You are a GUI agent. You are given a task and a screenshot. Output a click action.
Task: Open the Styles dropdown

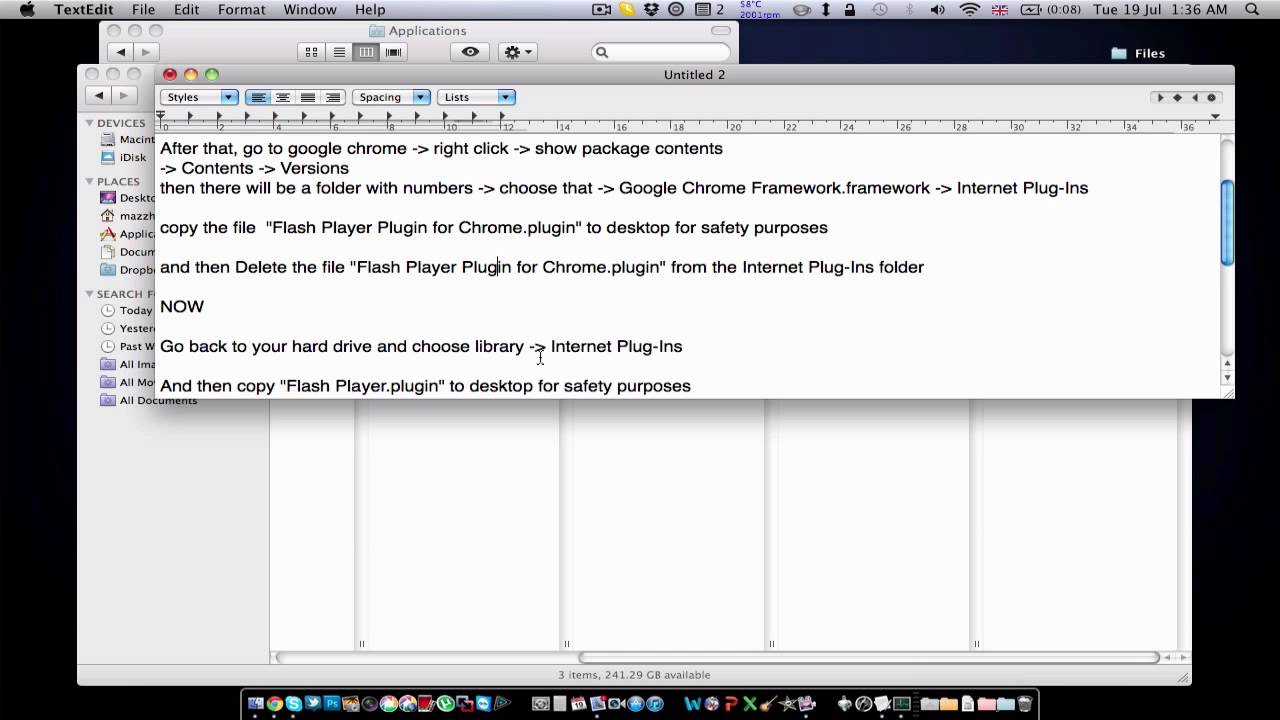coord(199,97)
